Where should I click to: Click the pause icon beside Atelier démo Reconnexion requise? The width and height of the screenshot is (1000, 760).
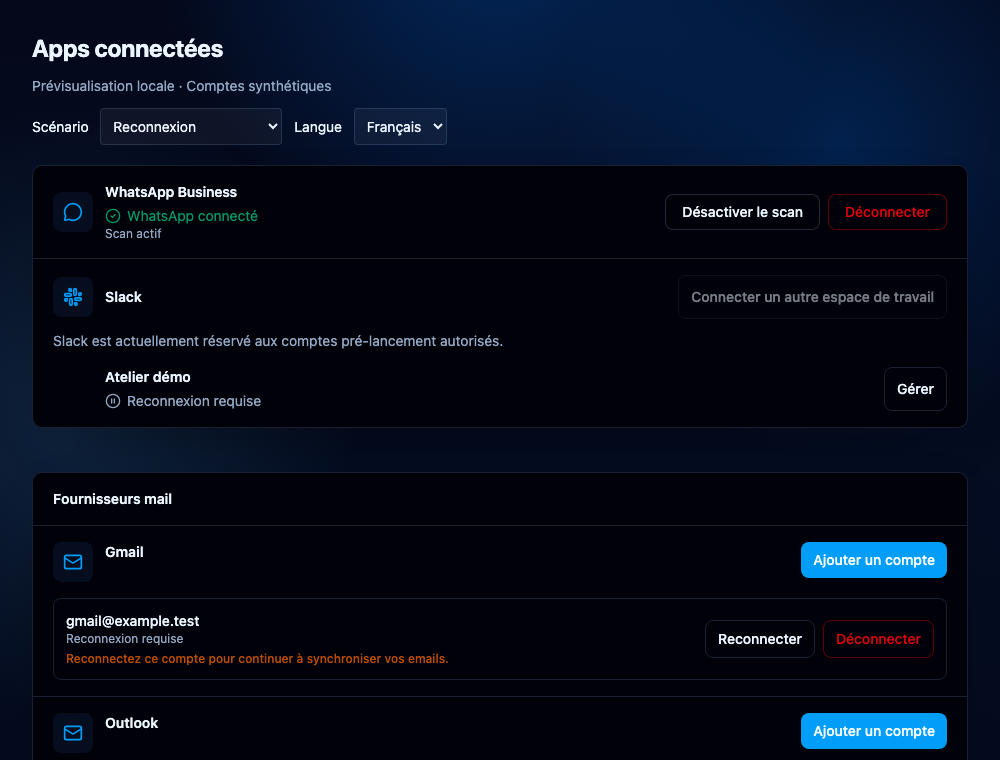[x=113, y=401]
